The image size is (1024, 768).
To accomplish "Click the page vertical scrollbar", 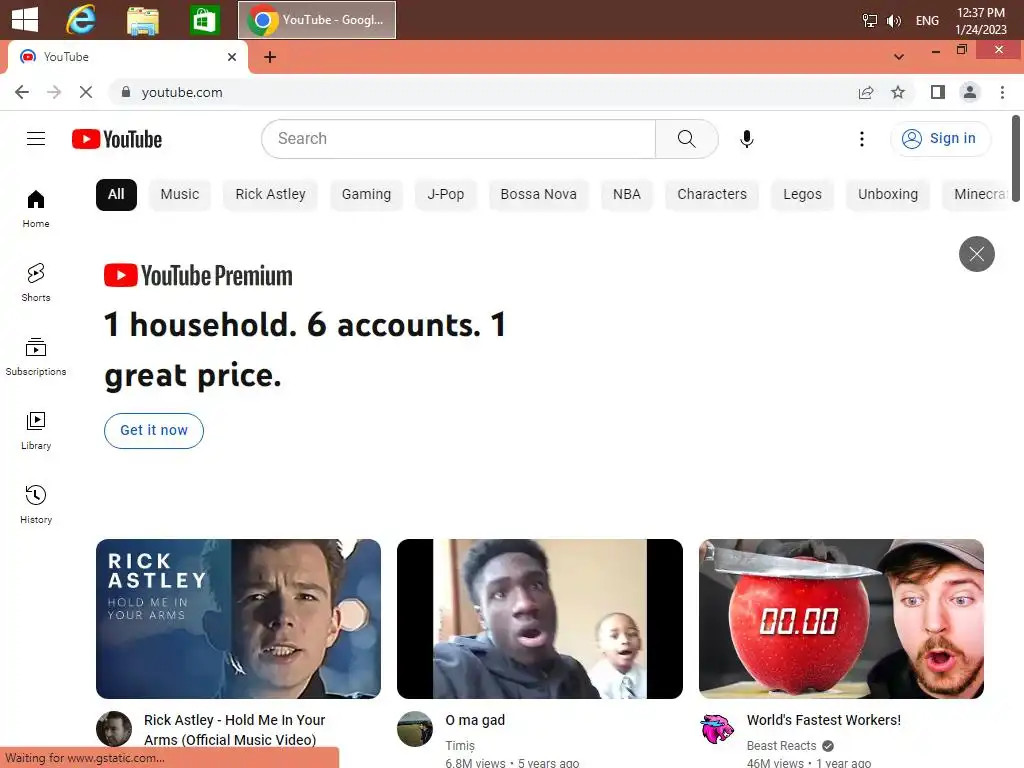I will (x=1016, y=159).
